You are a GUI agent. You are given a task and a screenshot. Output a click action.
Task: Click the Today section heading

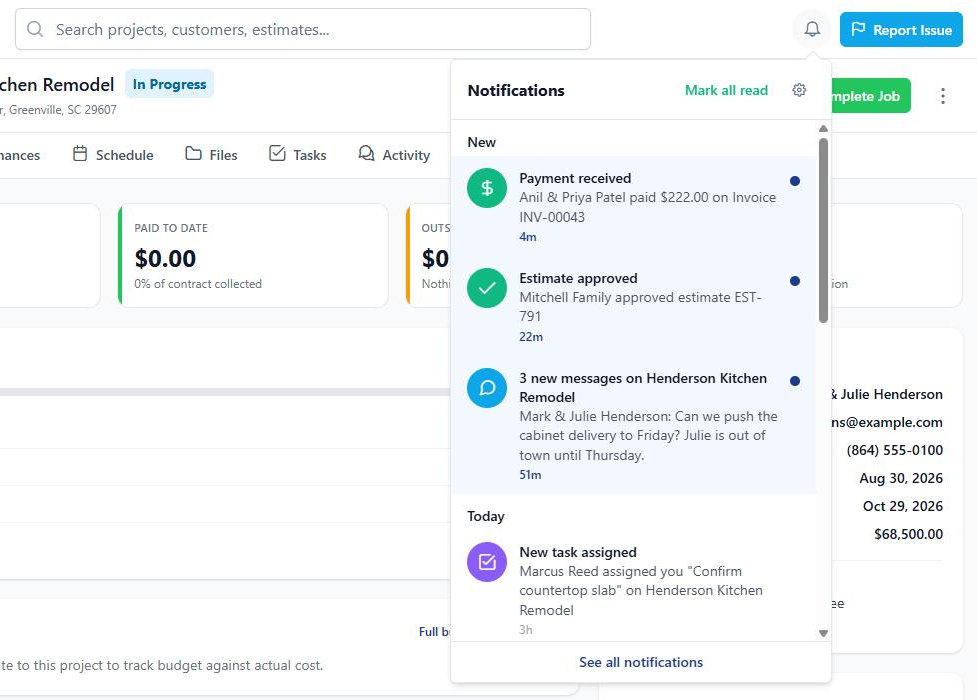click(x=485, y=516)
